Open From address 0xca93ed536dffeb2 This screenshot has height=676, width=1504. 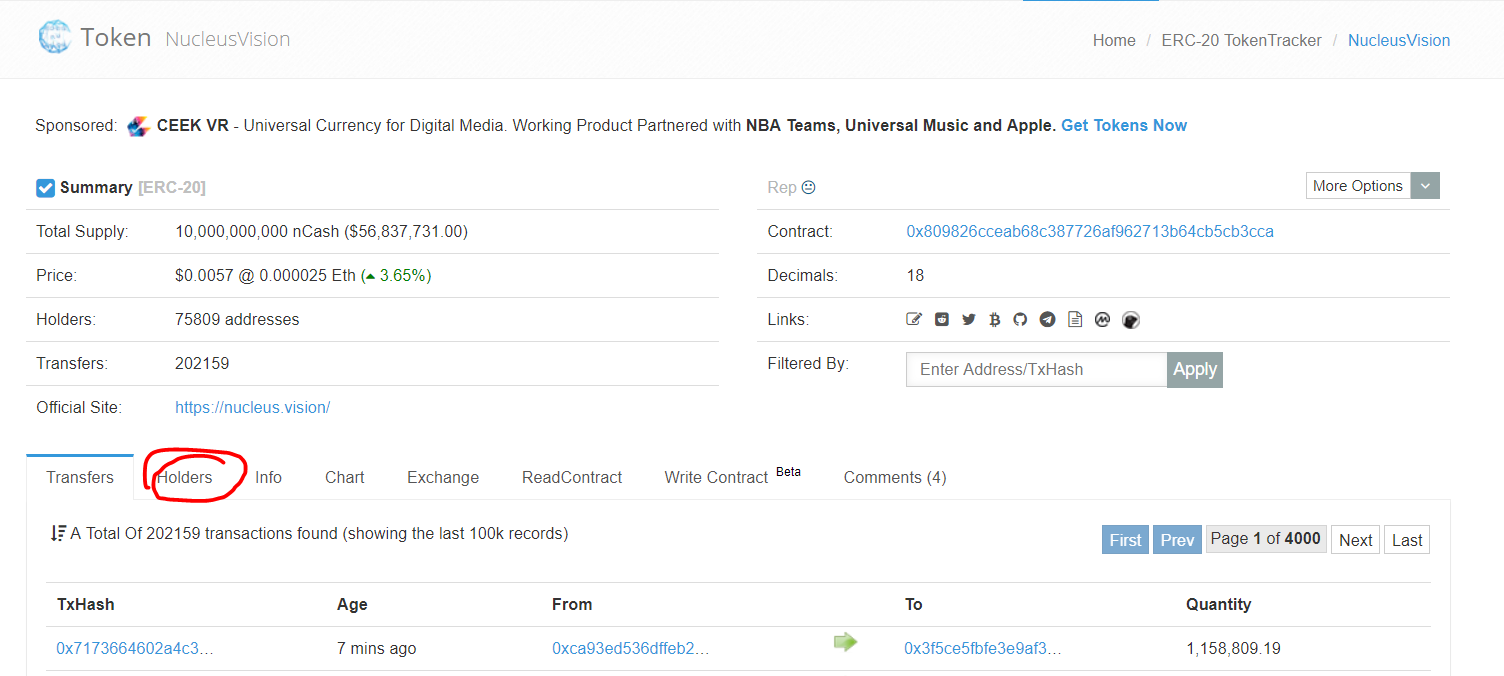pos(631,648)
